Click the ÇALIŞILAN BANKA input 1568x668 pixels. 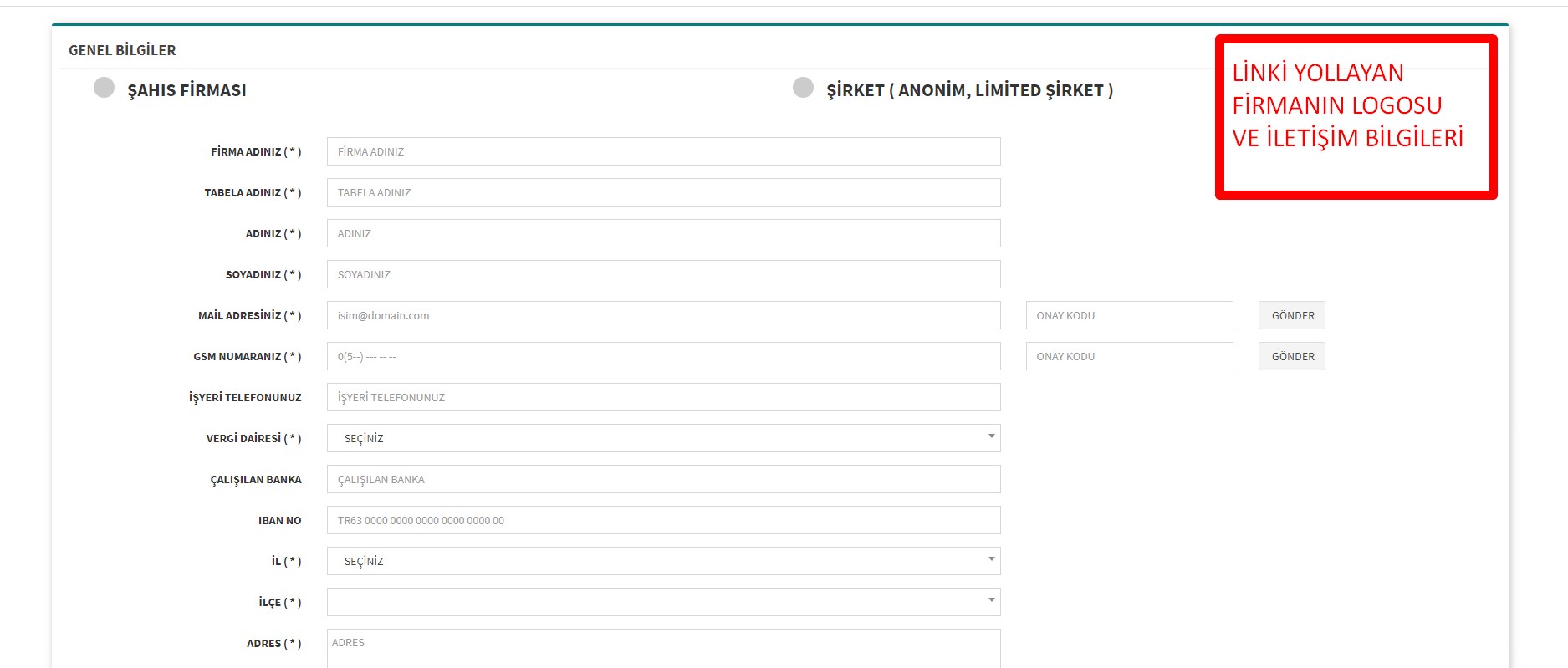[662, 479]
